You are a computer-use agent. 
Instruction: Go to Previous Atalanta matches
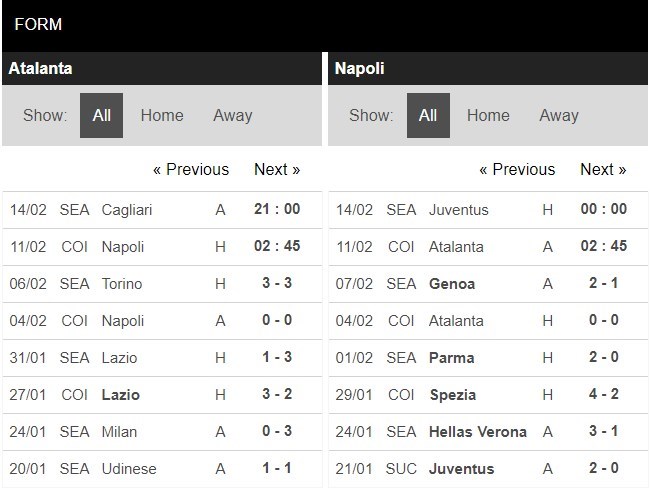click(x=191, y=169)
